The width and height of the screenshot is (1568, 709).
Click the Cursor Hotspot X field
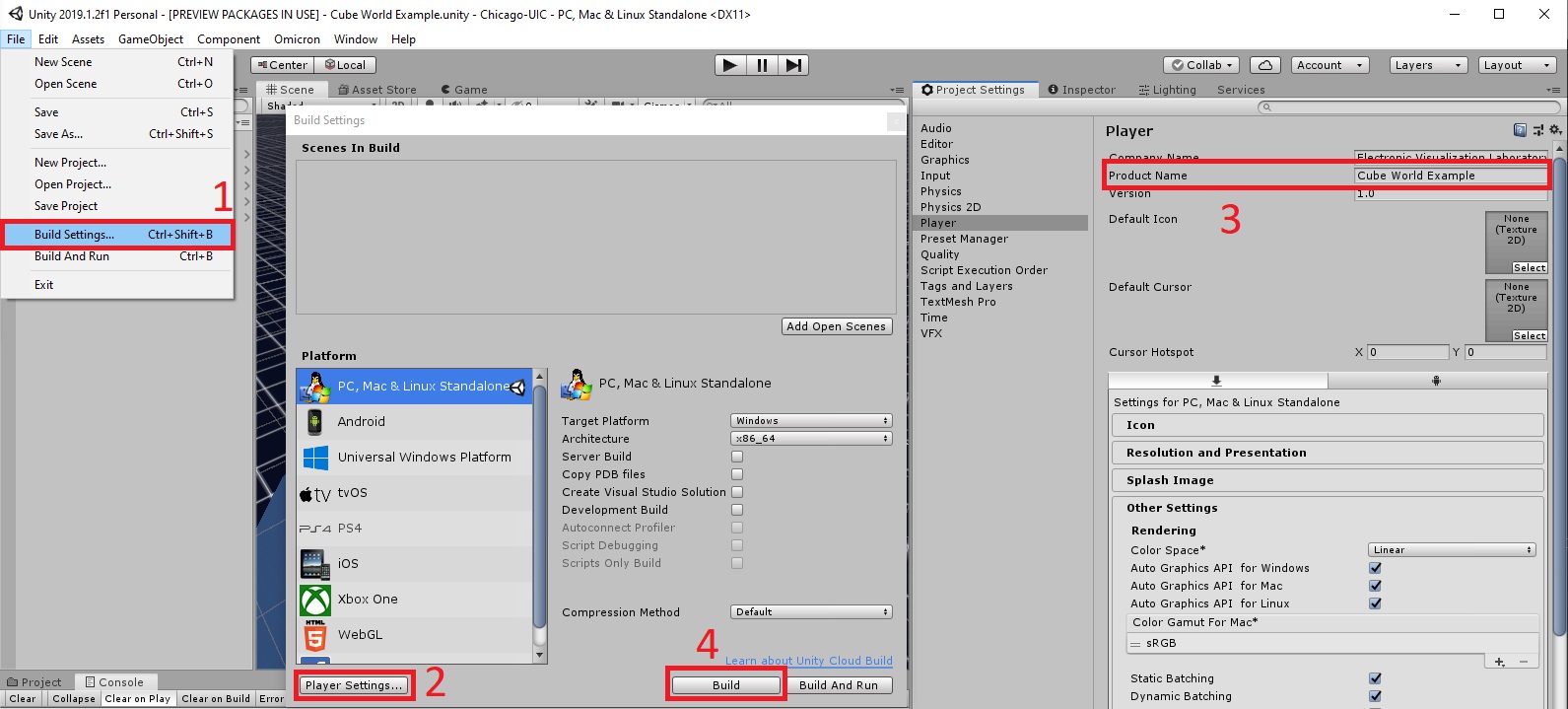1407,352
